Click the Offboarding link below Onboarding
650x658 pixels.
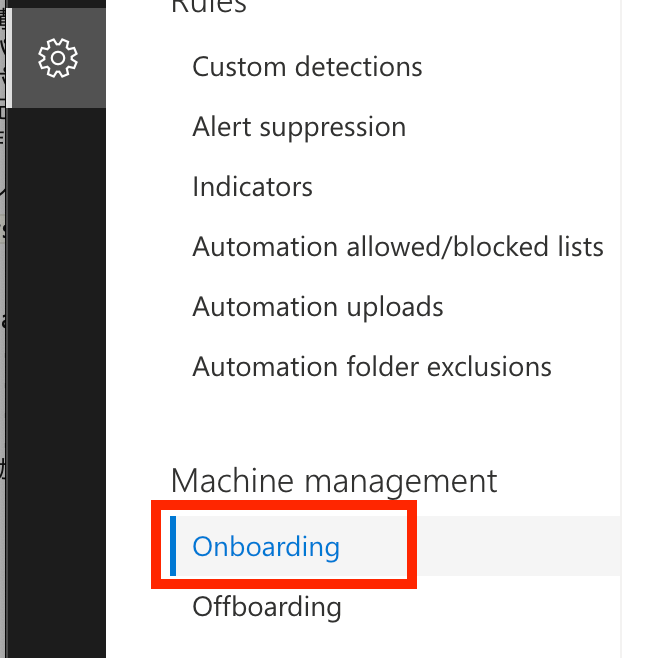coord(267,607)
